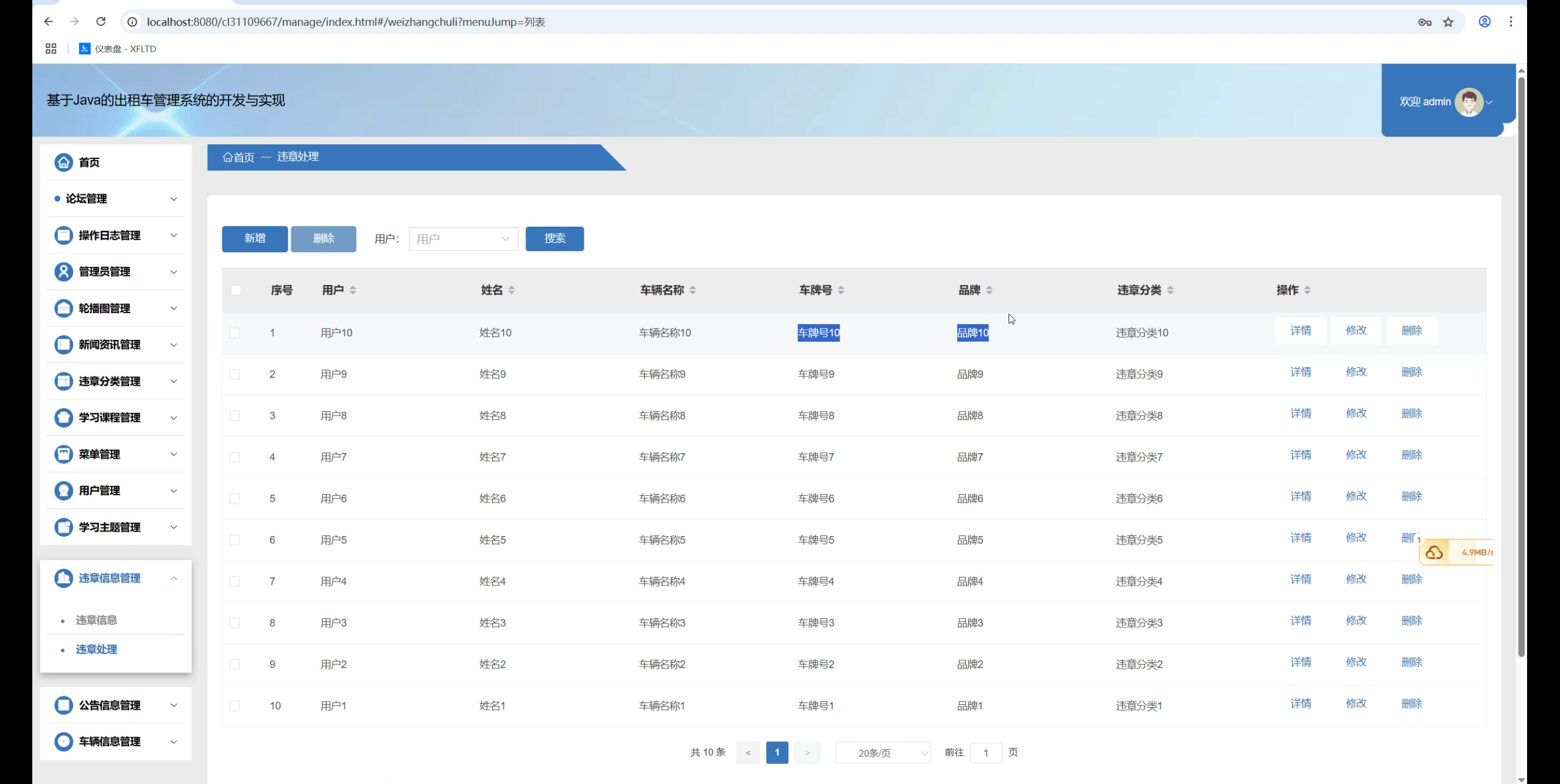Toggle the select-all checkbox in table header
Viewport: 1560px width, 784px height.
tap(236, 291)
